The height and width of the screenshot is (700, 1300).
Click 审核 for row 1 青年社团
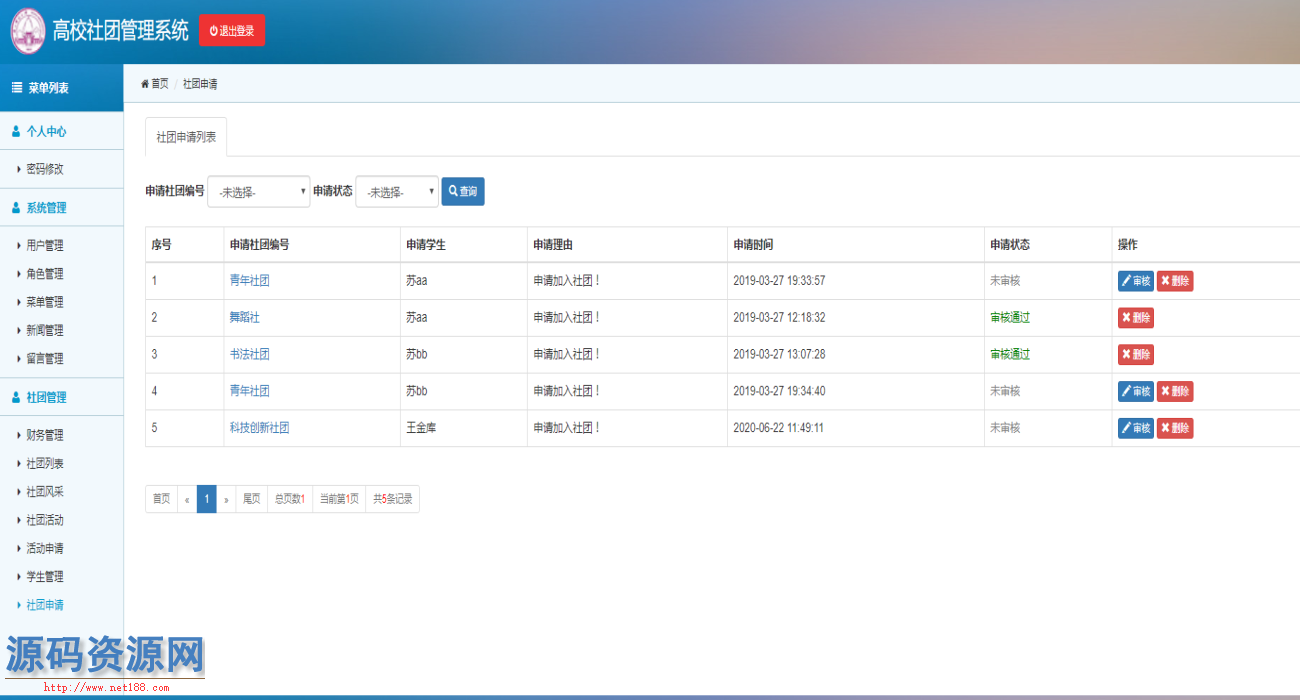1135,281
